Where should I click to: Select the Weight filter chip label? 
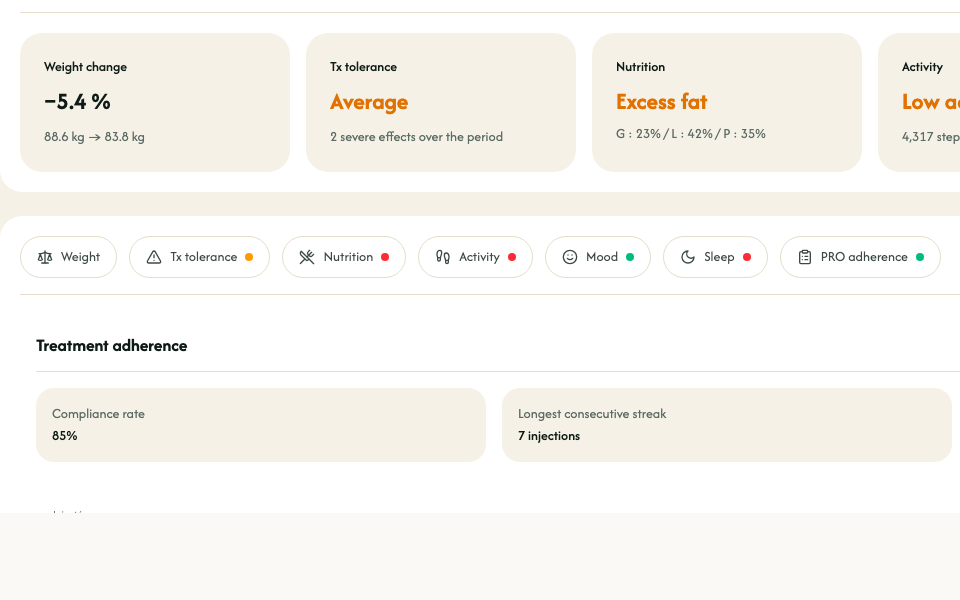[80, 257]
